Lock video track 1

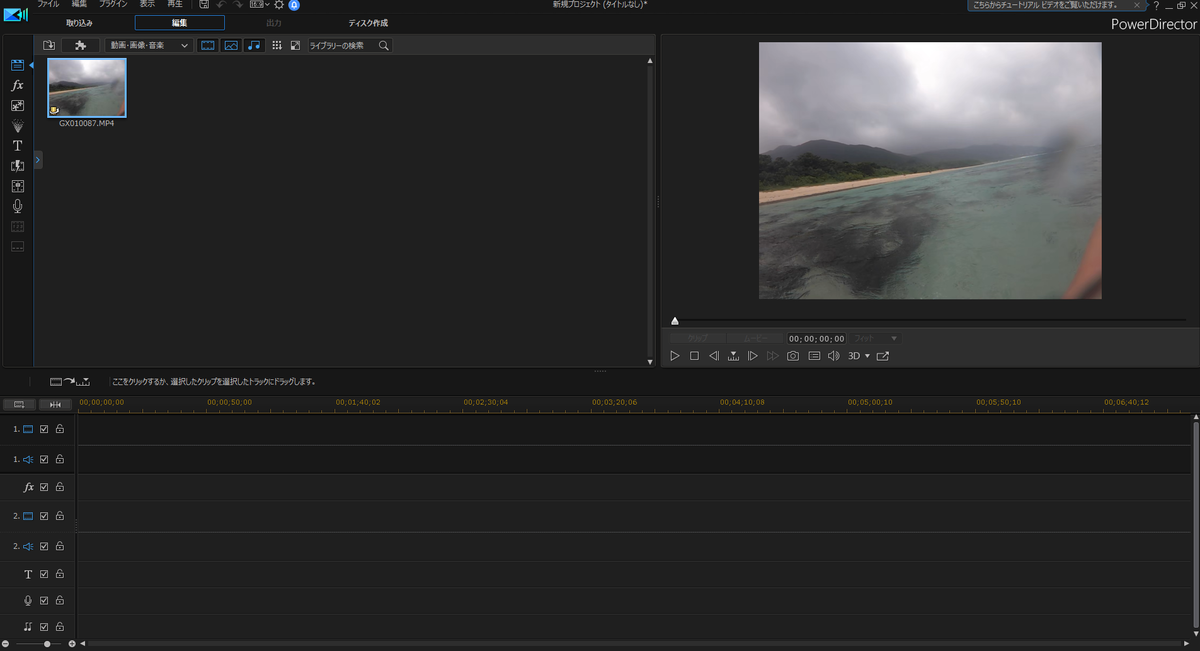pos(59,430)
